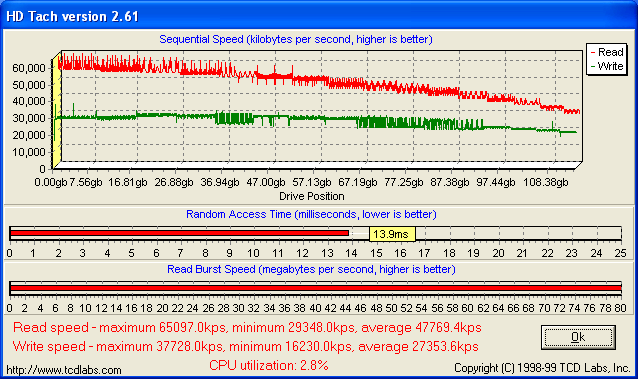
Task: Click the Write speed statistics line
Action: pos(245,347)
